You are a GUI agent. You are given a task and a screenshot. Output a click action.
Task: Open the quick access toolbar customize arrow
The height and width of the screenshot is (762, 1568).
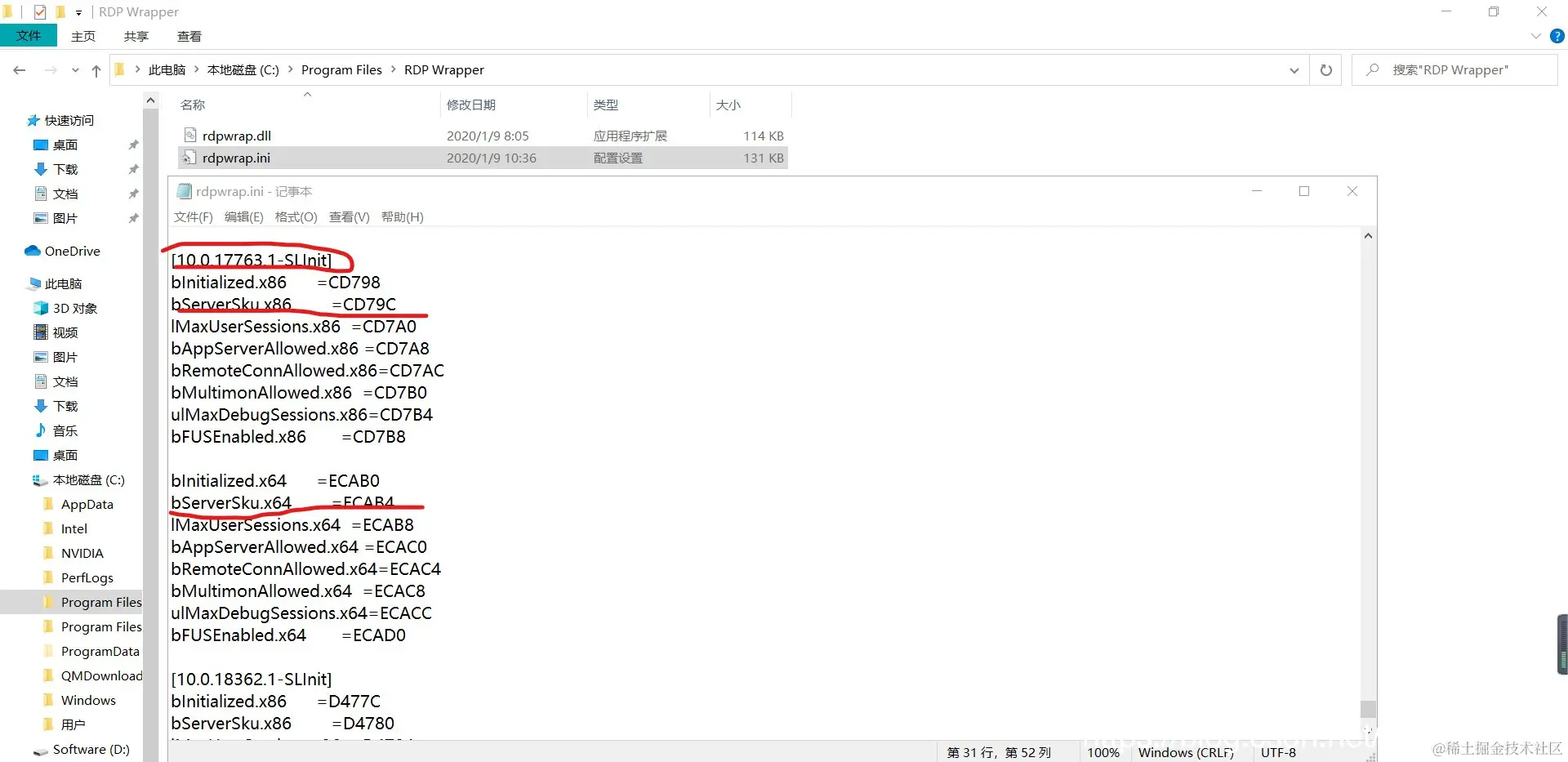pos(78,12)
